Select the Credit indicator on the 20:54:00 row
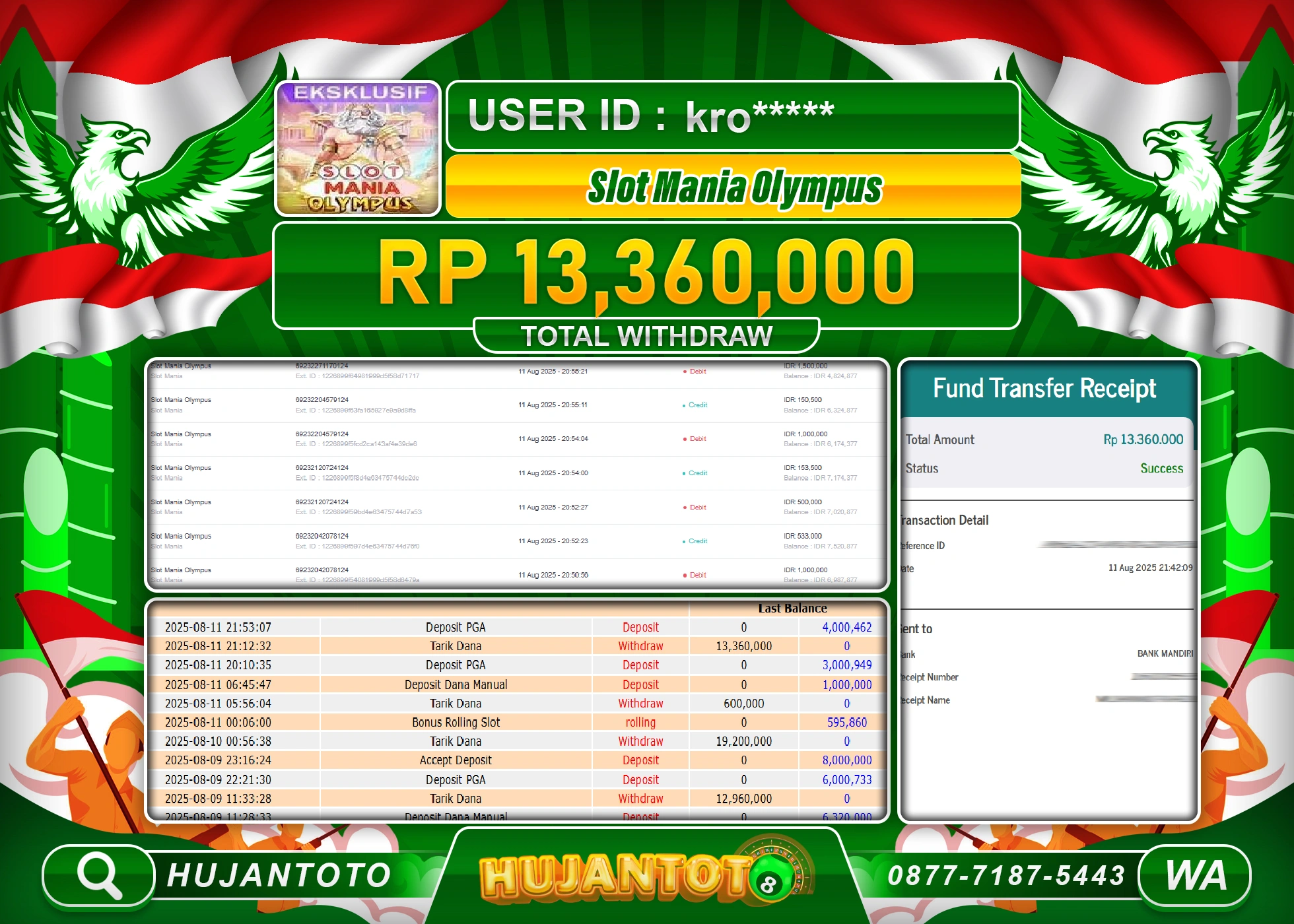Image resolution: width=1294 pixels, height=924 pixels. (695, 473)
